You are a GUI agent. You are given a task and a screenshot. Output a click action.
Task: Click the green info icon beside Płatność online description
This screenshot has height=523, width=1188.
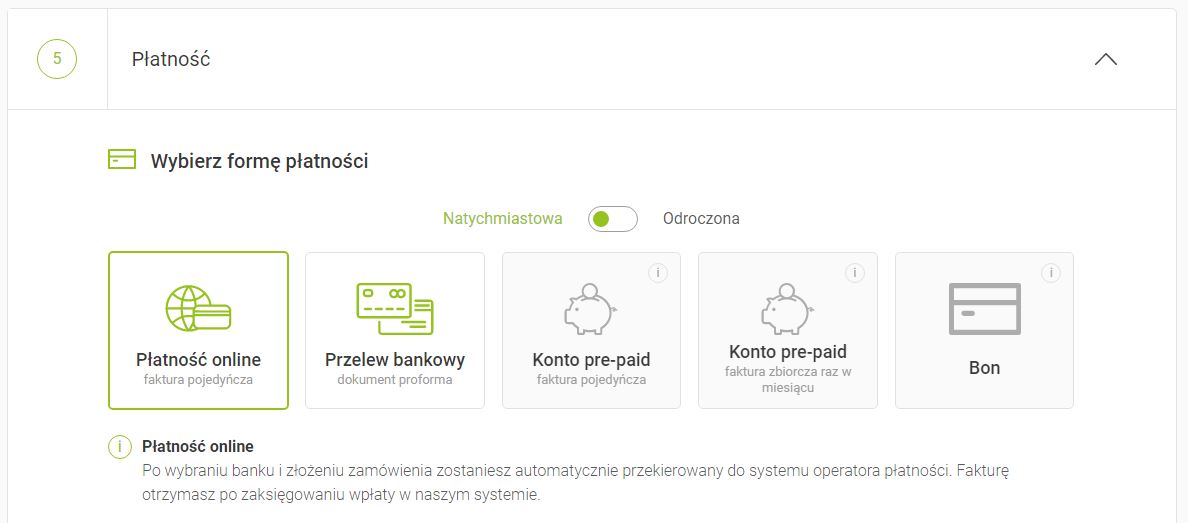click(x=120, y=447)
